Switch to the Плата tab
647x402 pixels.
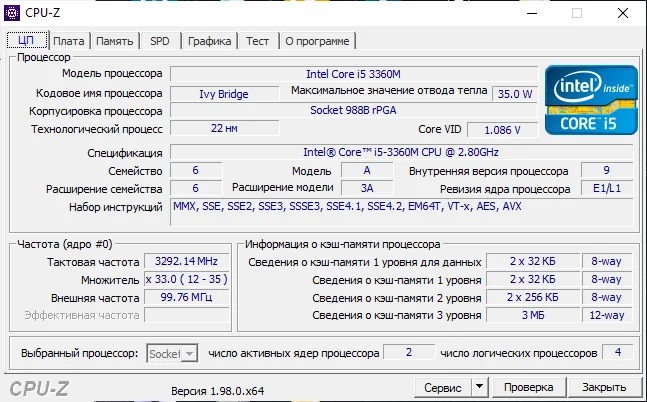[68, 41]
